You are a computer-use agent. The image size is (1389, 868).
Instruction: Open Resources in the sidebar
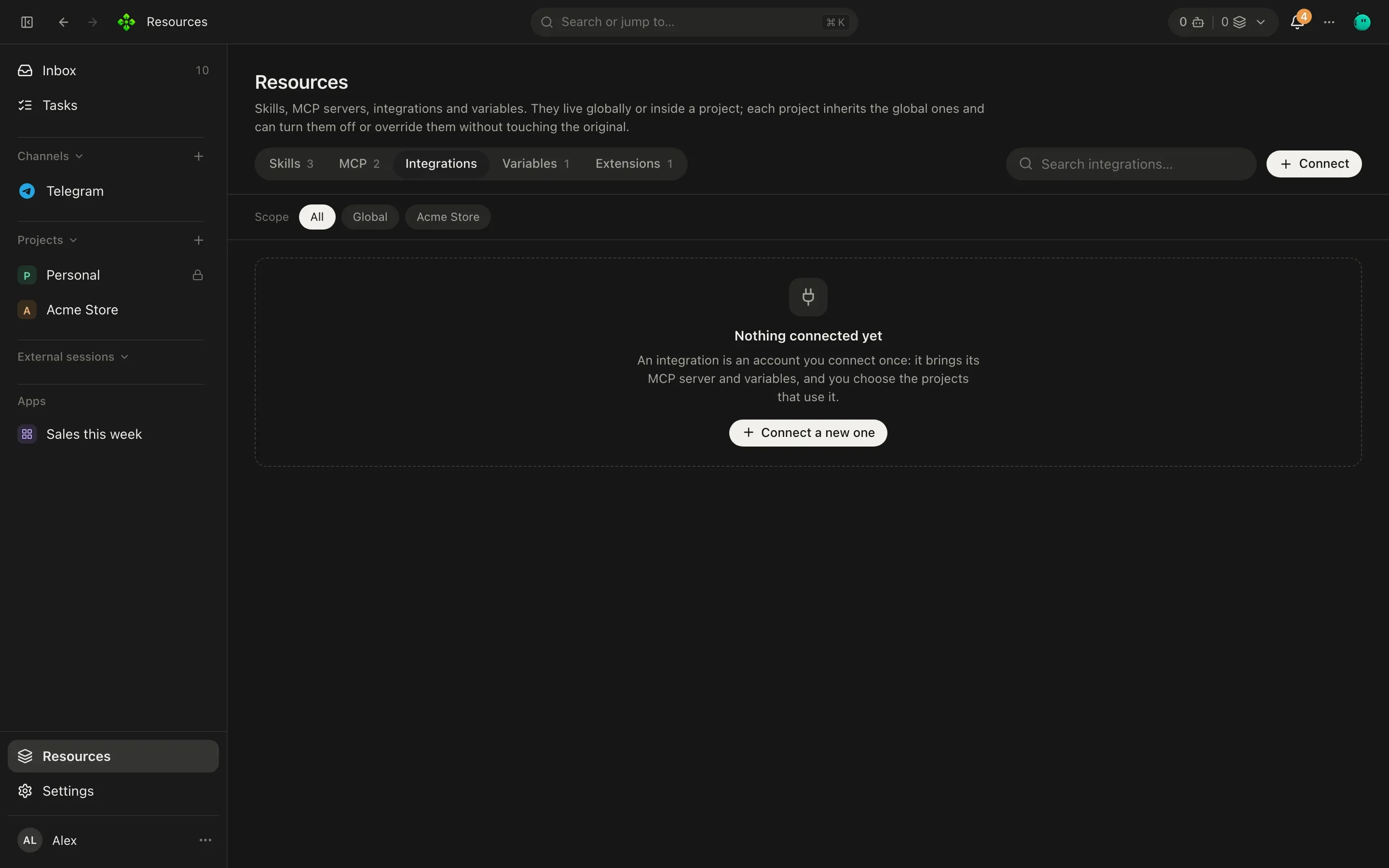(113, 756)
